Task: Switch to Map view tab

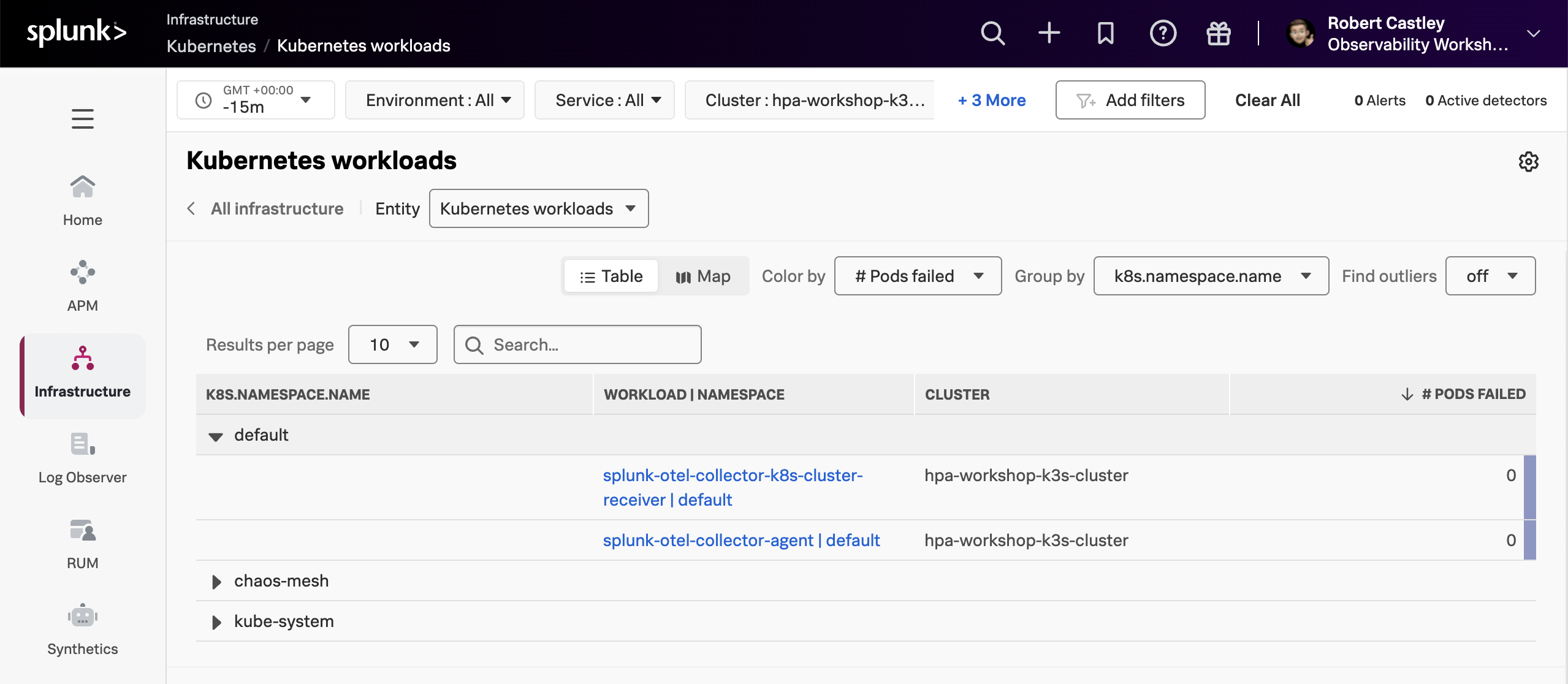Action: (703, 275)
